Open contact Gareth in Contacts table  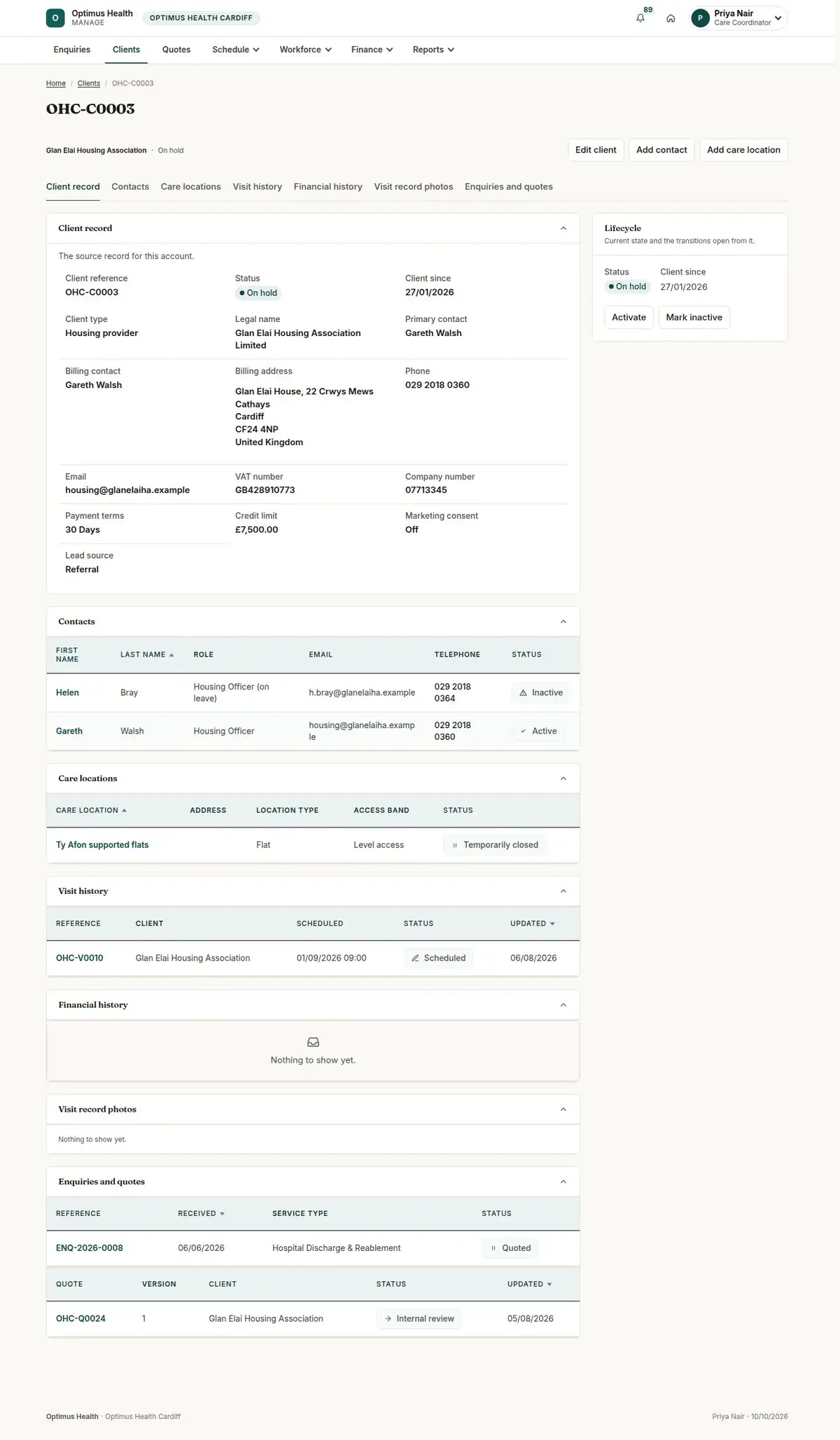tap(69, 732)
